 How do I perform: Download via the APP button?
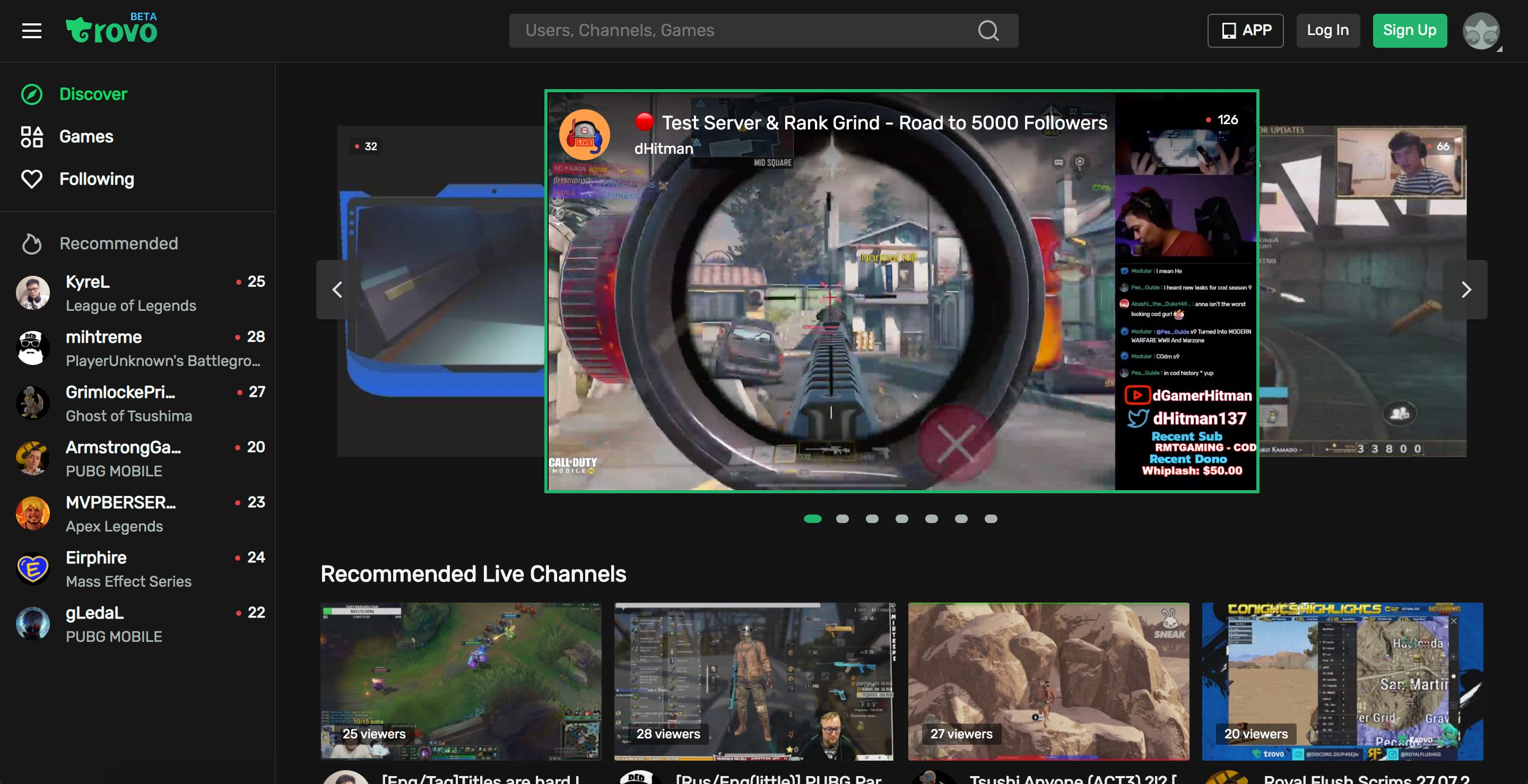pos(1245,31)
